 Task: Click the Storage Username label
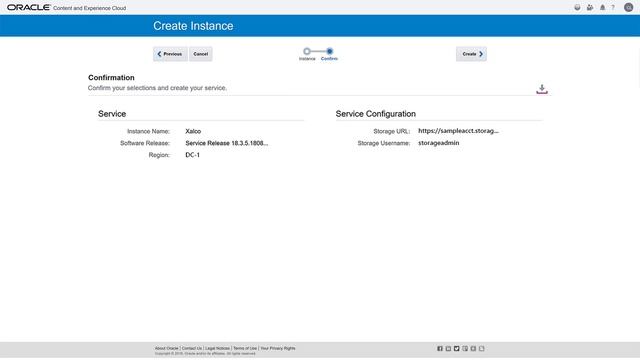pos(384,143)
